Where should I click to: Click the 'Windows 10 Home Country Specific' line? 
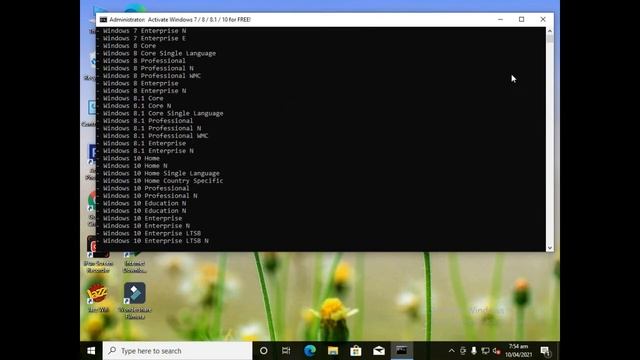pyautogui.click(x=163, y=180)
